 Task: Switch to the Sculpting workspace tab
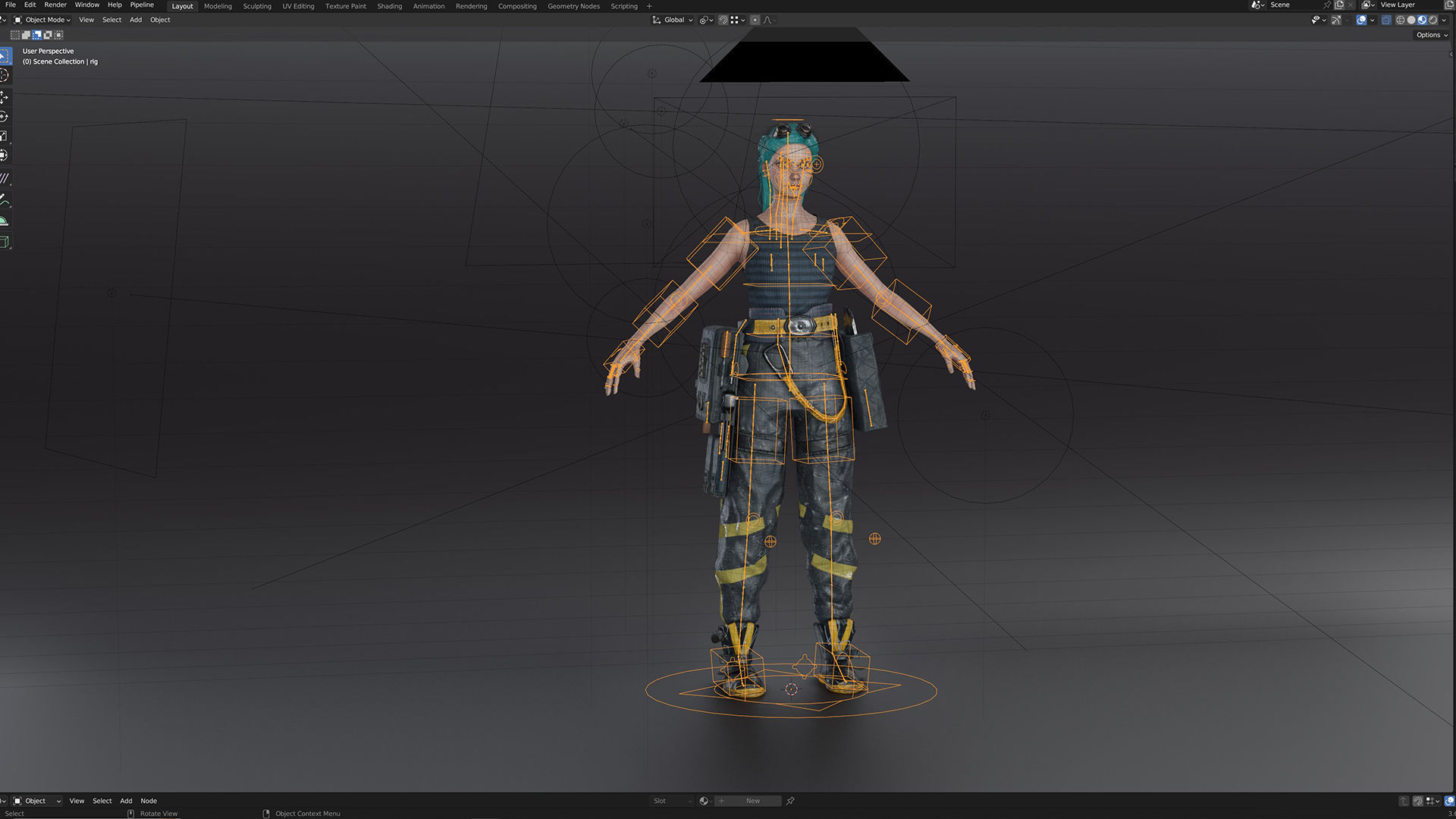[256, 6]
